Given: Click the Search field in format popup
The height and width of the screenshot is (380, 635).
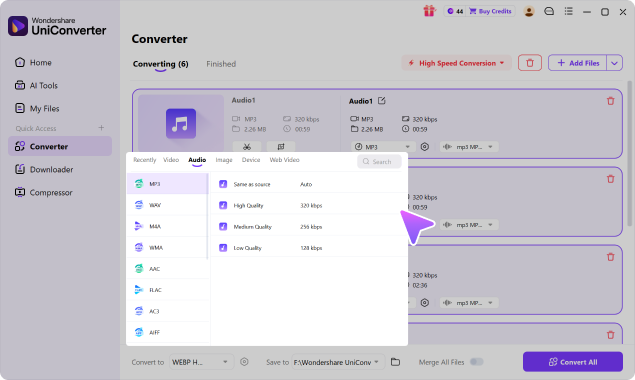Looking at the screenshot, I should tap(379, 161).
